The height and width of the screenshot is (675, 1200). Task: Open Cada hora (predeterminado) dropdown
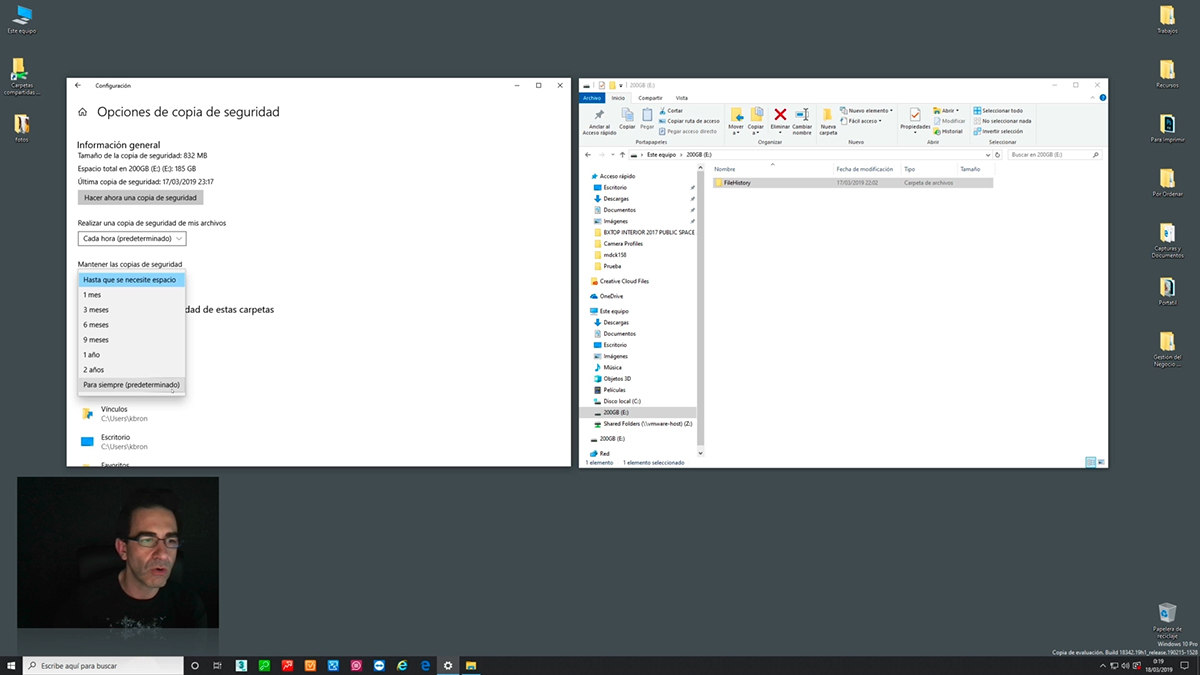pyautogui.click(x=132, y=239)
